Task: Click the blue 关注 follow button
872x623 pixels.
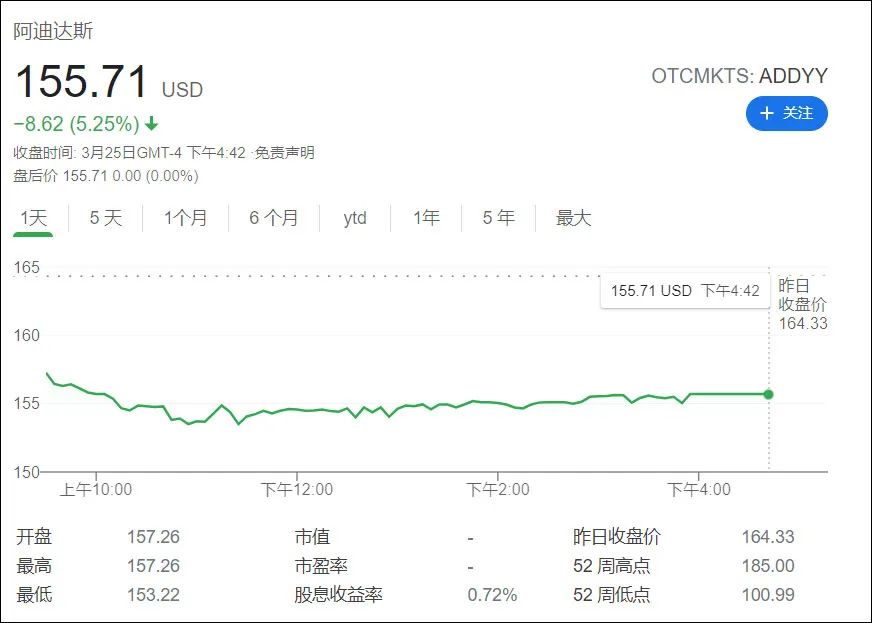Action: tap(787, 115)
